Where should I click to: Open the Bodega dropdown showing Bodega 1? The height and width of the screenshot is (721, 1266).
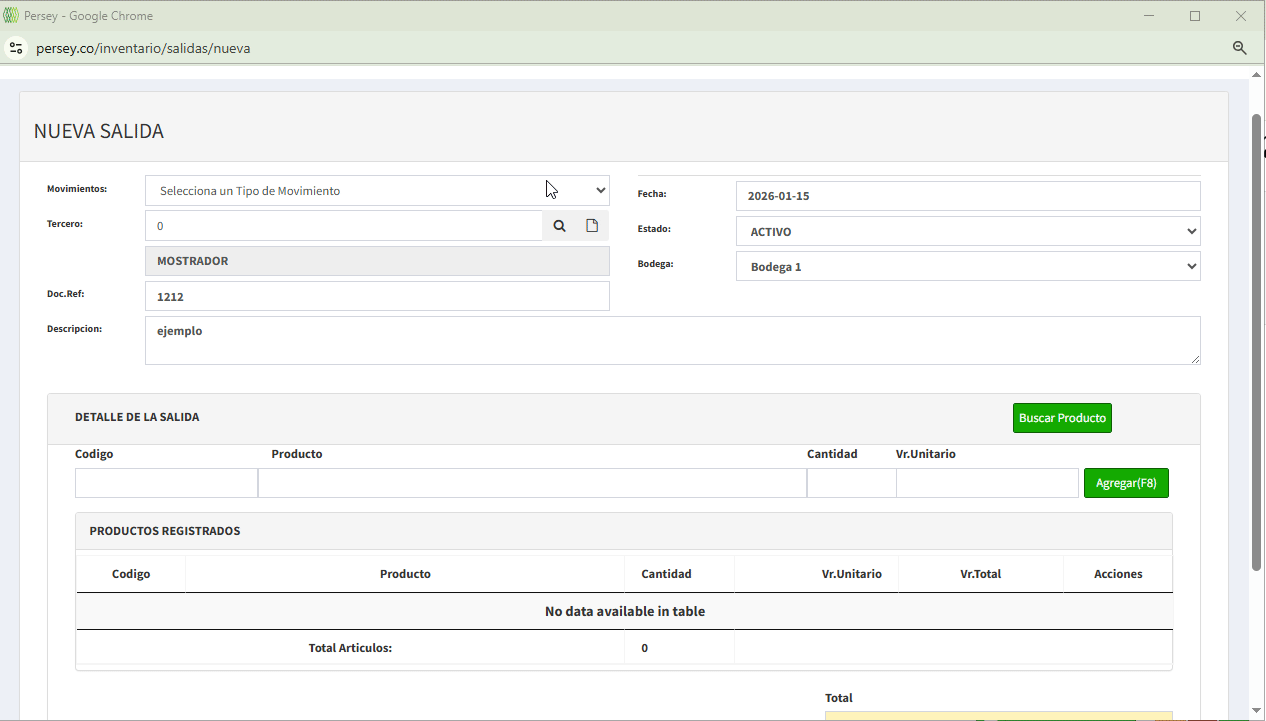[967, 267]
